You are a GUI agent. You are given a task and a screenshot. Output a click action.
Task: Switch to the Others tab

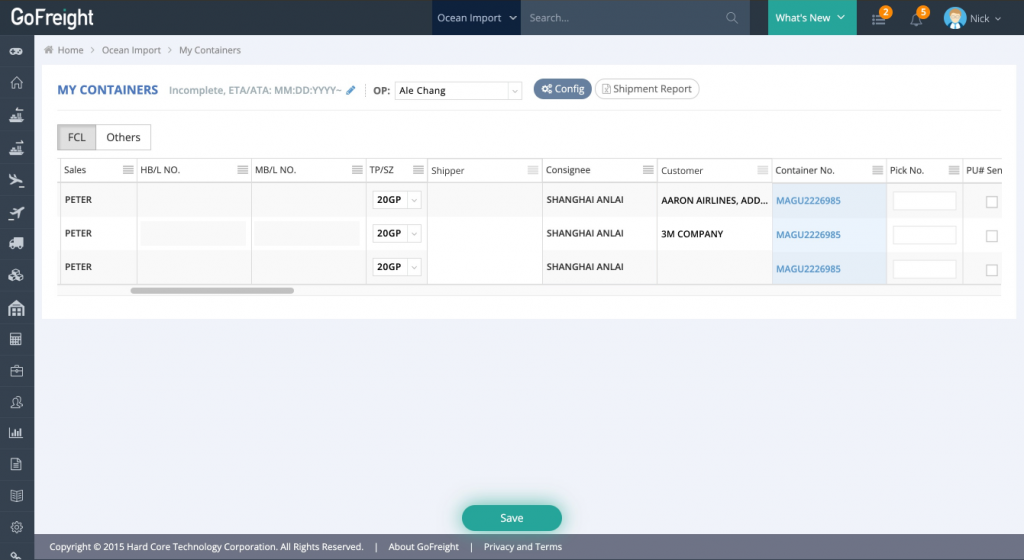coord(124,137)
